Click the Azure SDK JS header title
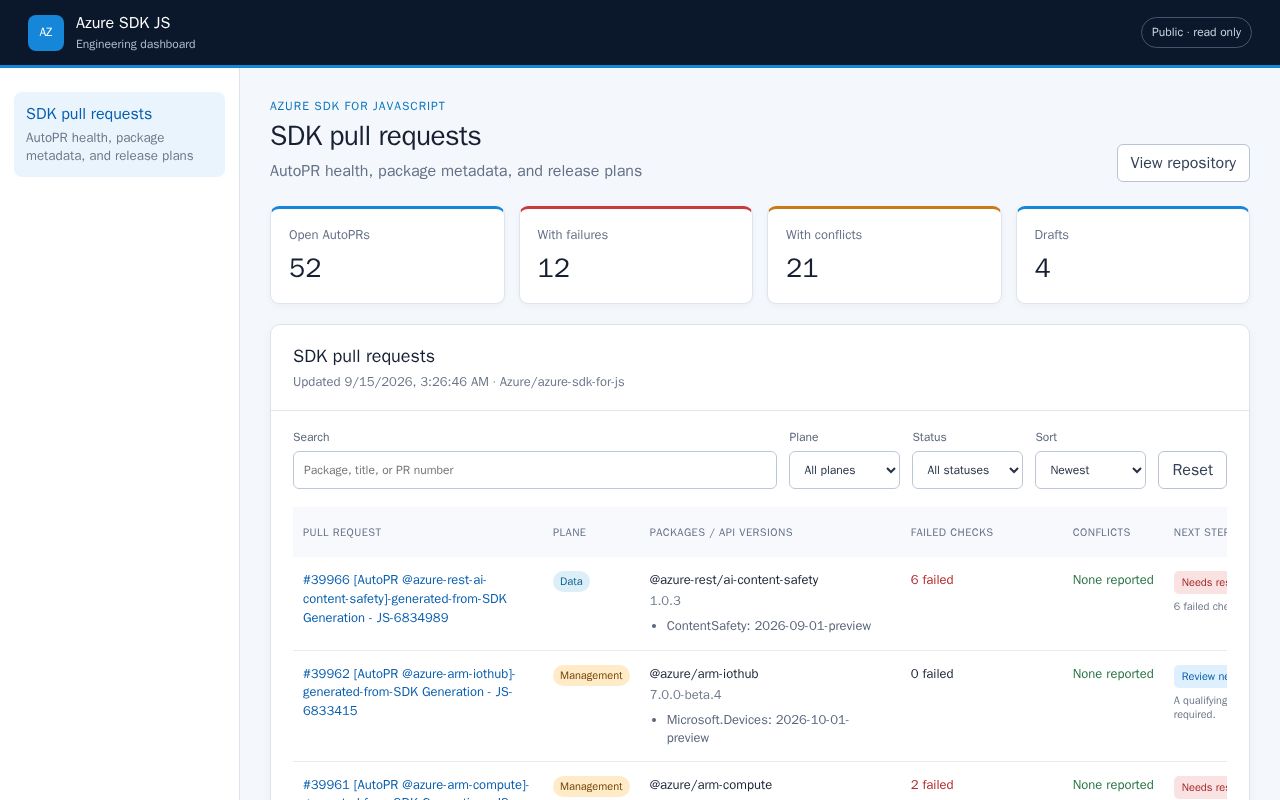The height and width of the screenshot is (800, 1280). (123, 23)
